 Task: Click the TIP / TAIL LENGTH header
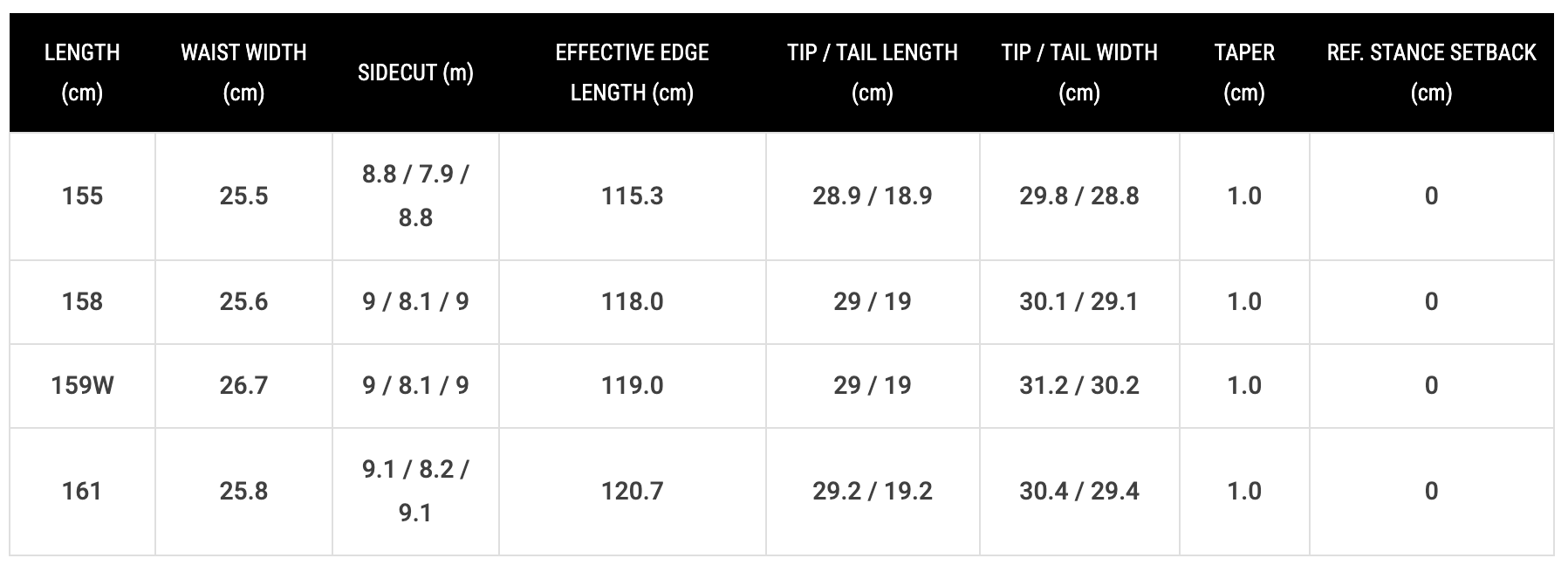point(873,72)
